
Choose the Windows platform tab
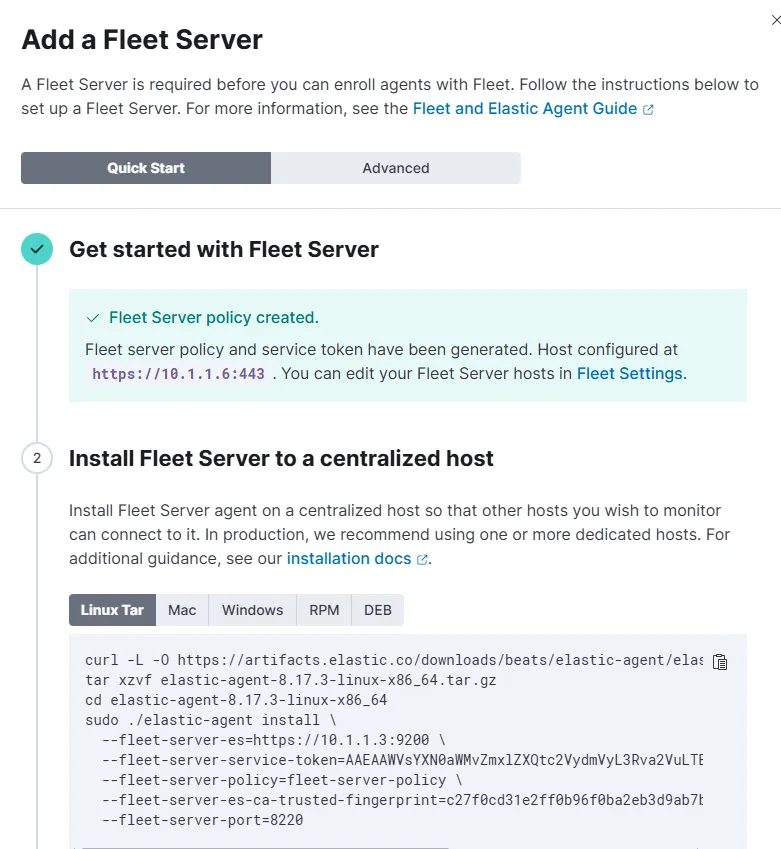coord(253,610)
